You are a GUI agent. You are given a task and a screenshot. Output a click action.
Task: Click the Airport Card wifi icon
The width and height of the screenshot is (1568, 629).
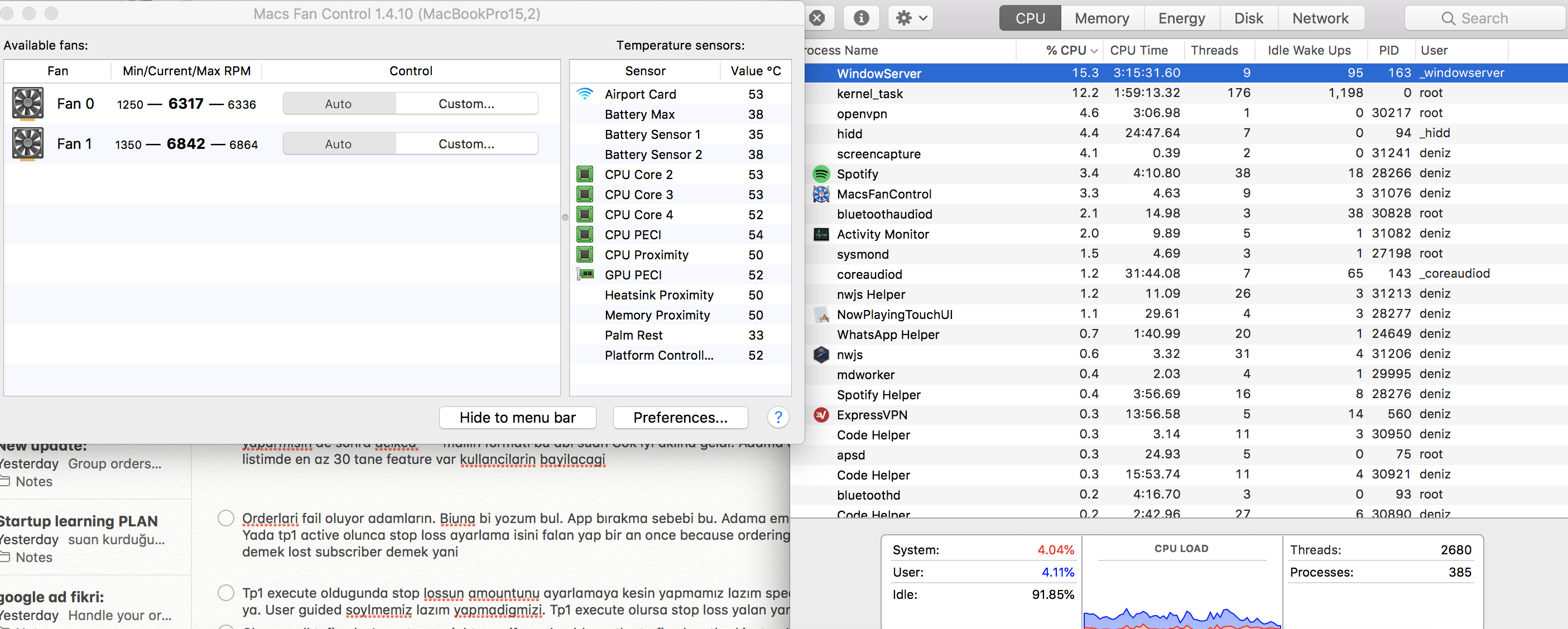tap(584, 94)
